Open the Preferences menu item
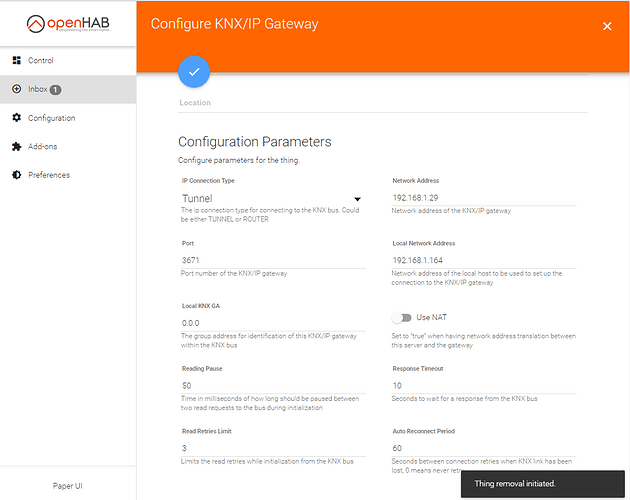630x500 pixels. click(68, 175)
